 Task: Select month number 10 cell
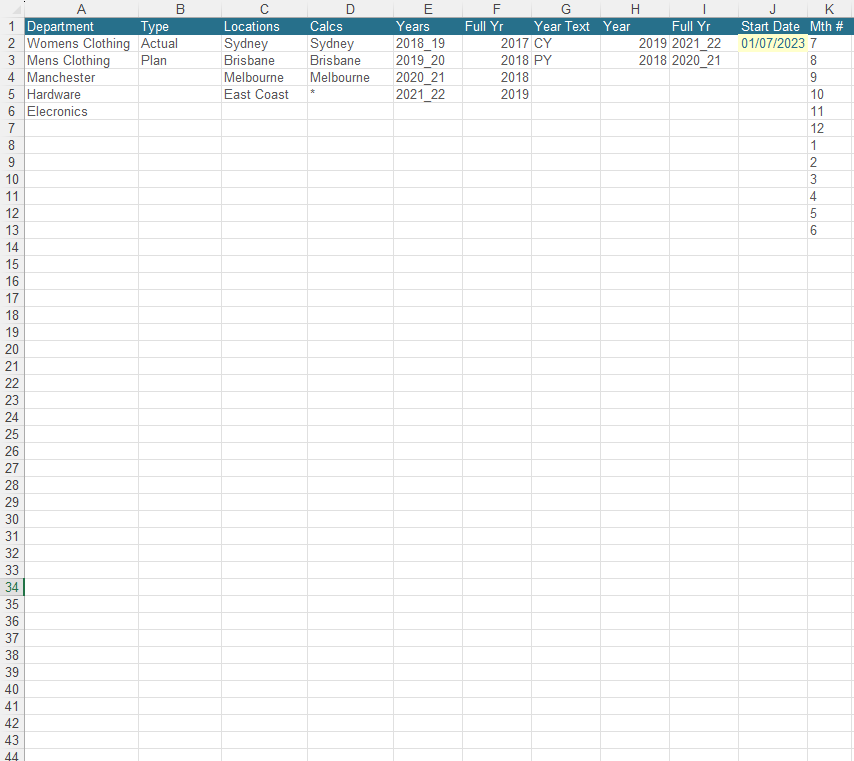point(830,94)
